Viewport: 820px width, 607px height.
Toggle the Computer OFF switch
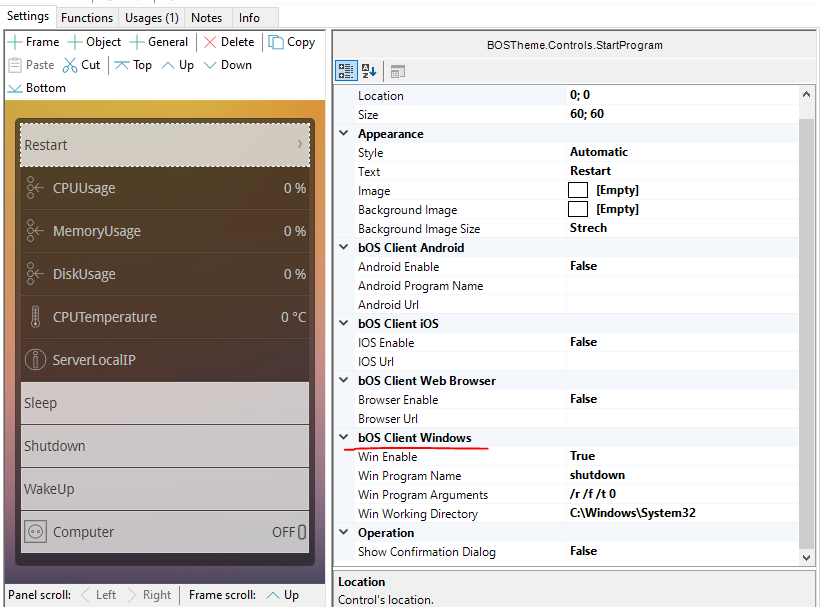[x=301, y=532]
